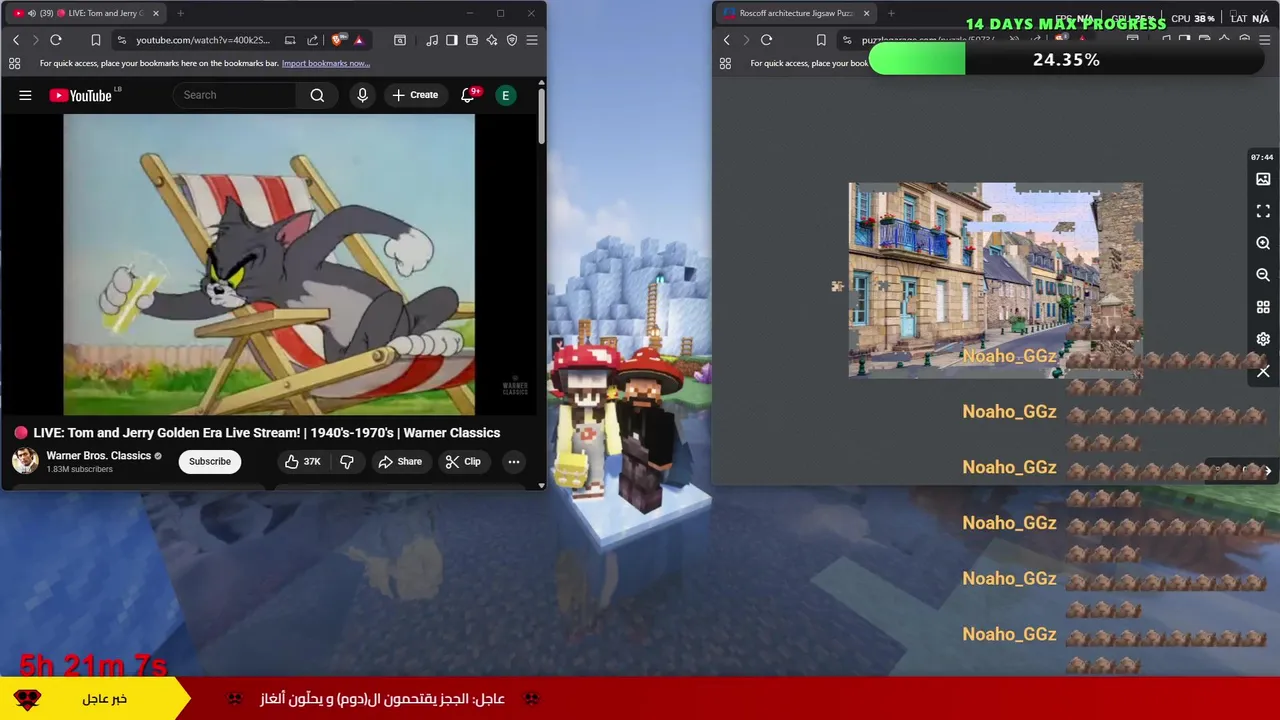
Task: Dislike the Tom and Jerry video
Action: [x=347, y=461]
